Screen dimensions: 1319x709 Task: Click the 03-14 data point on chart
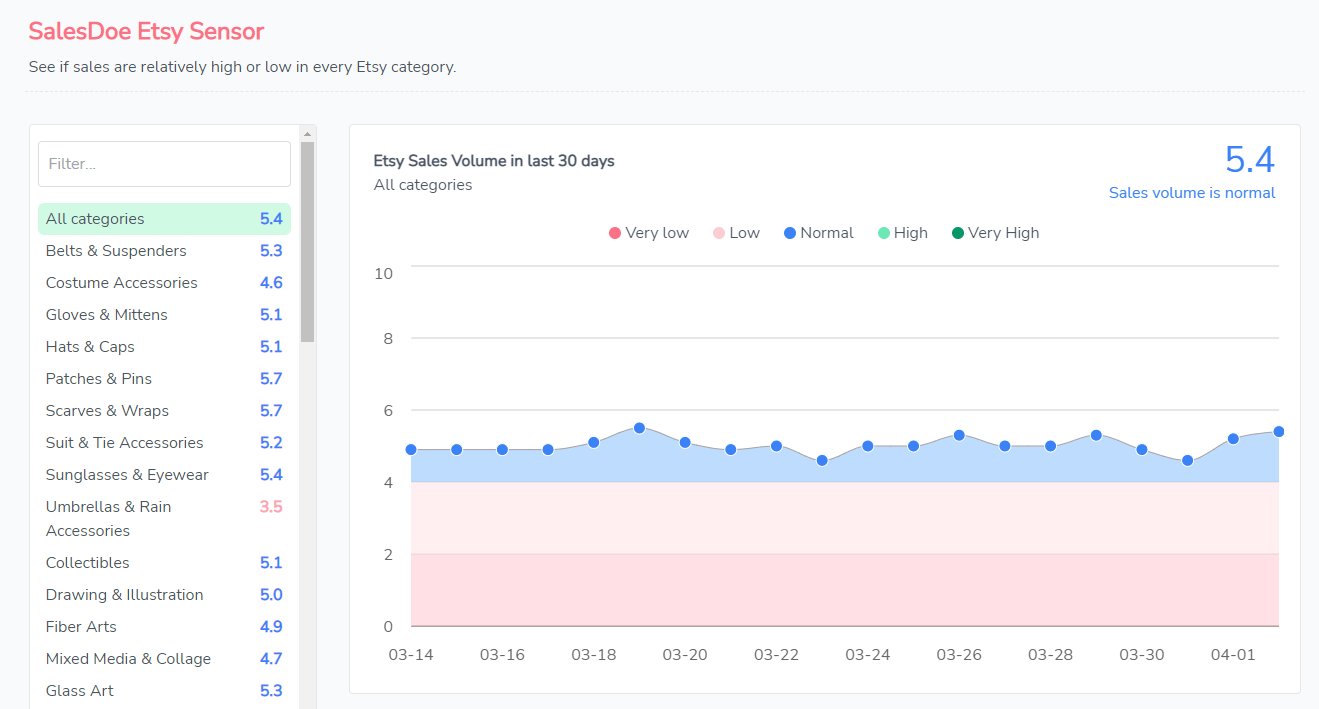tap(411, 450)
